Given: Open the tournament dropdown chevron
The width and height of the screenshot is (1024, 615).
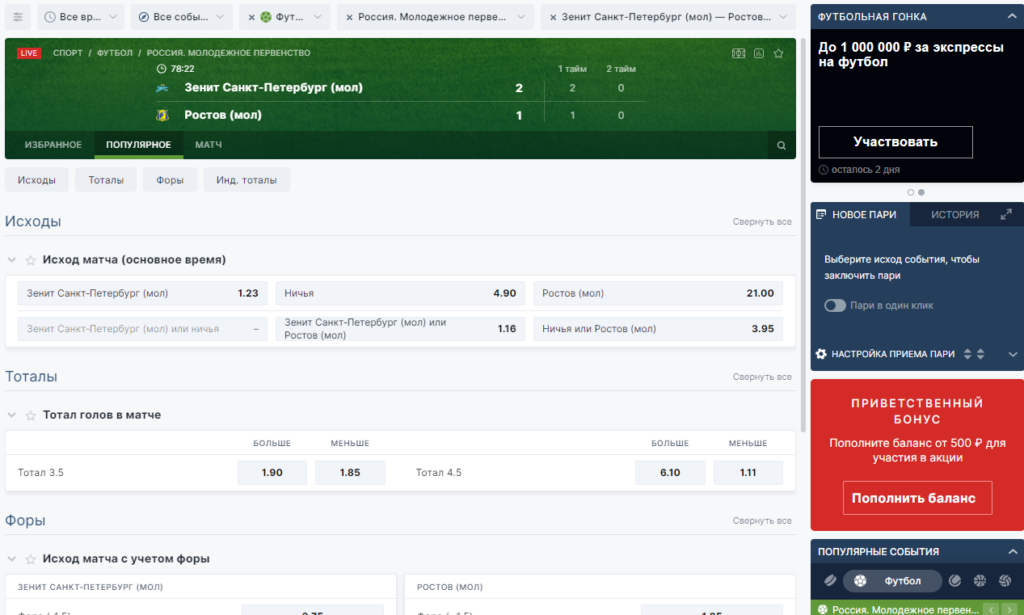Looking at the screenshot, I should pos(521,18).
